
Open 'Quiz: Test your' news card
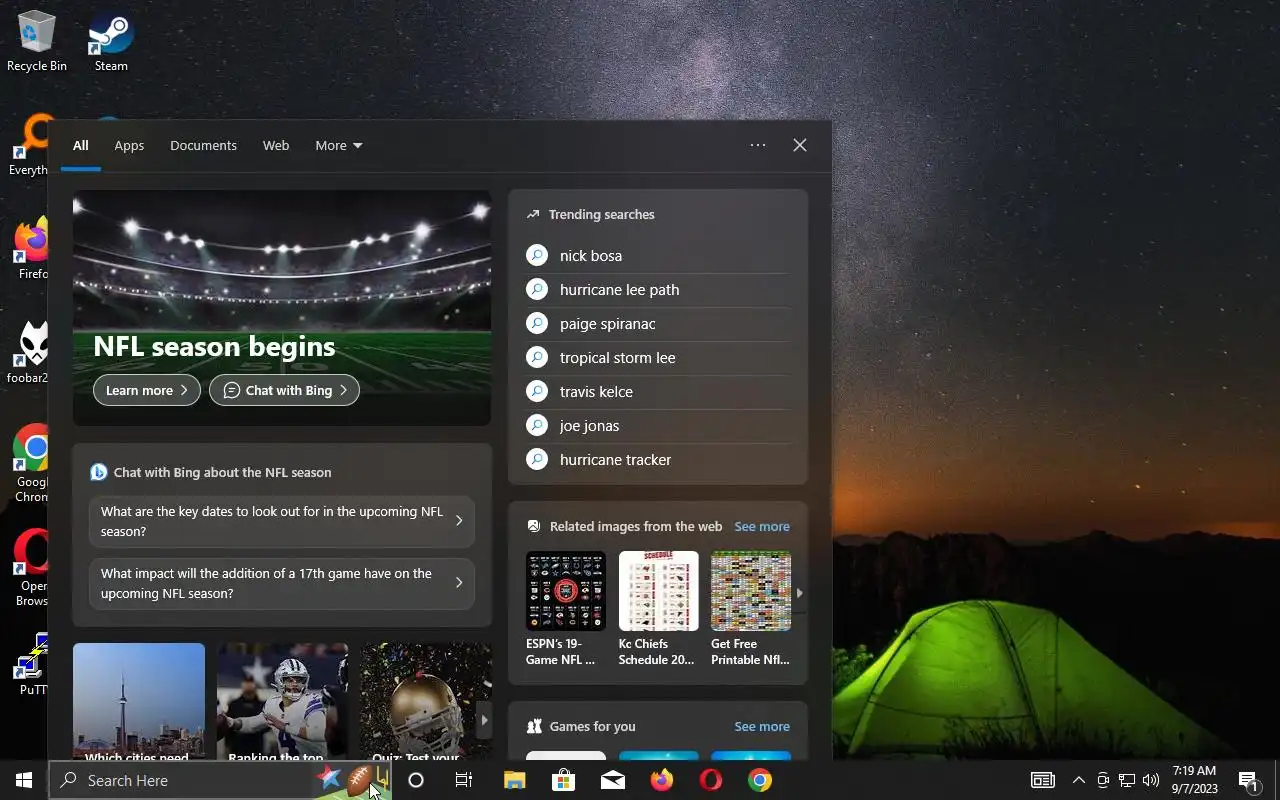(426, 701)
